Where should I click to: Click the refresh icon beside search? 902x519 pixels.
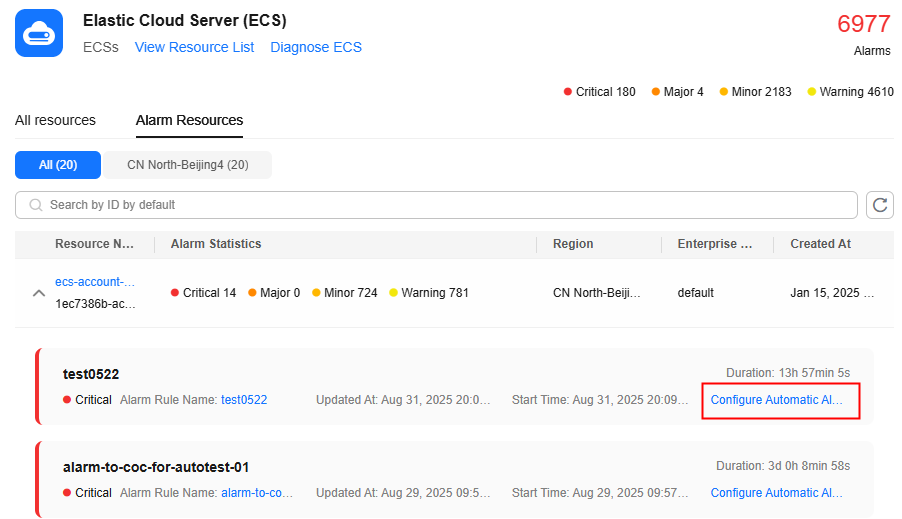coord(879,205)
